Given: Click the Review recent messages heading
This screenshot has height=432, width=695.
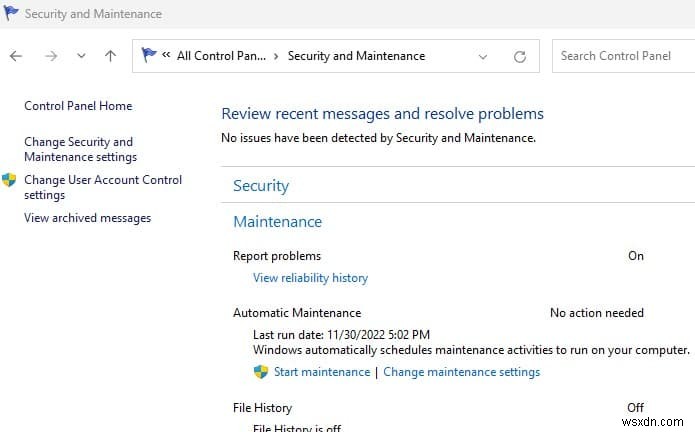Looking at the screenshot, I should point(383,114).
